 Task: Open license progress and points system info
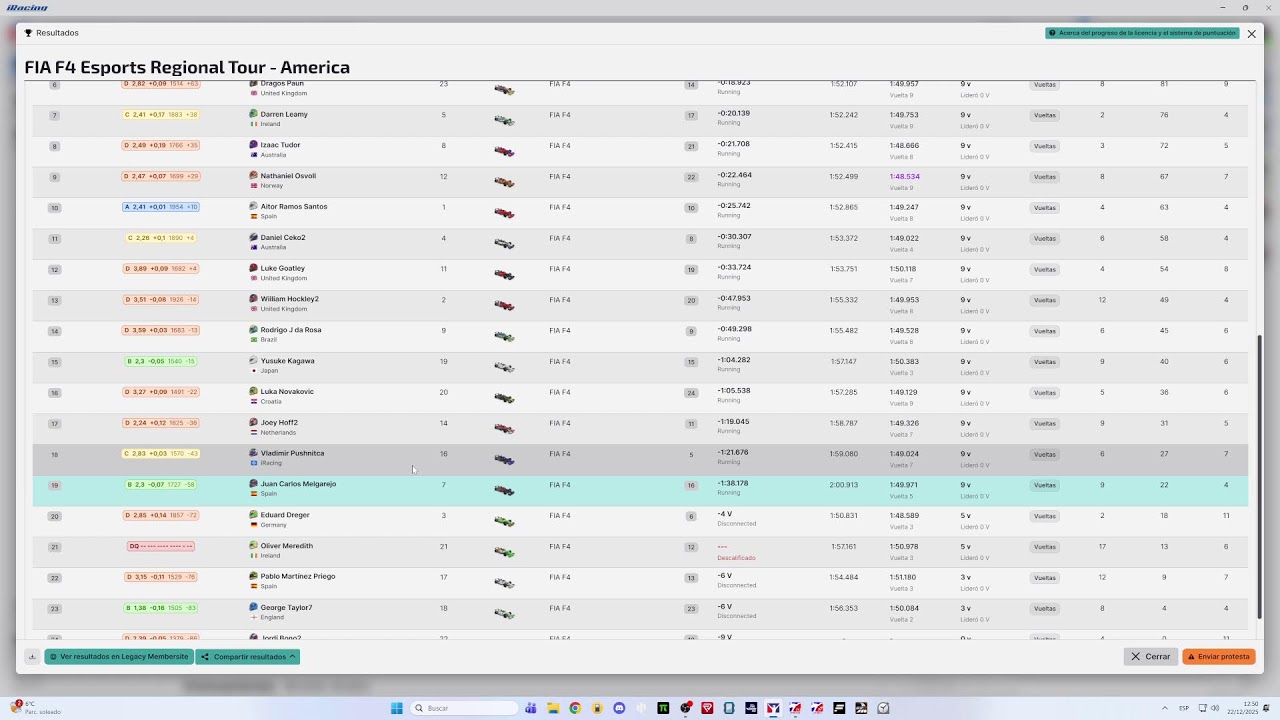pos(1142,33)
